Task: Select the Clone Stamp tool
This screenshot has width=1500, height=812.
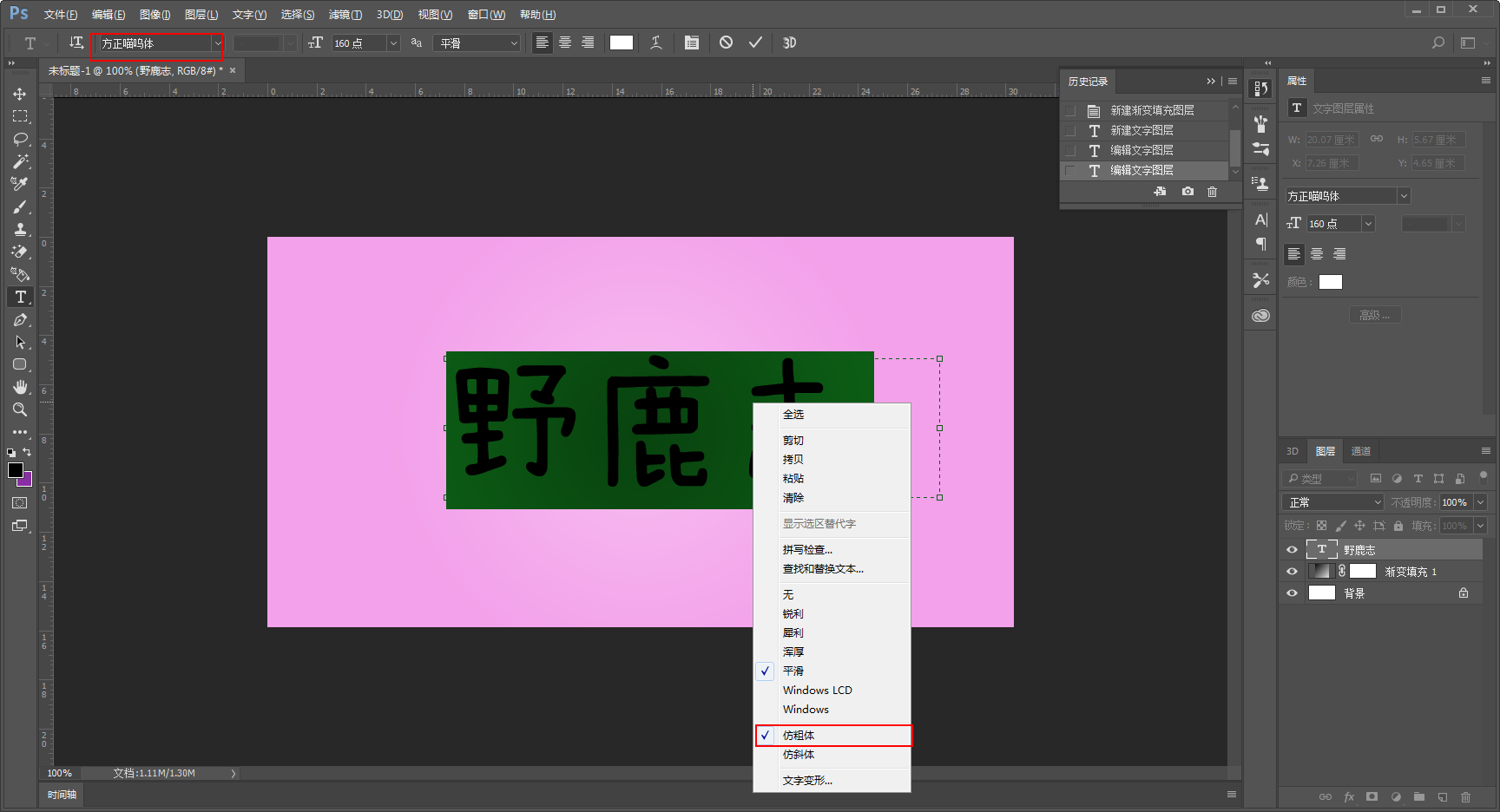Action: (20, 229)
